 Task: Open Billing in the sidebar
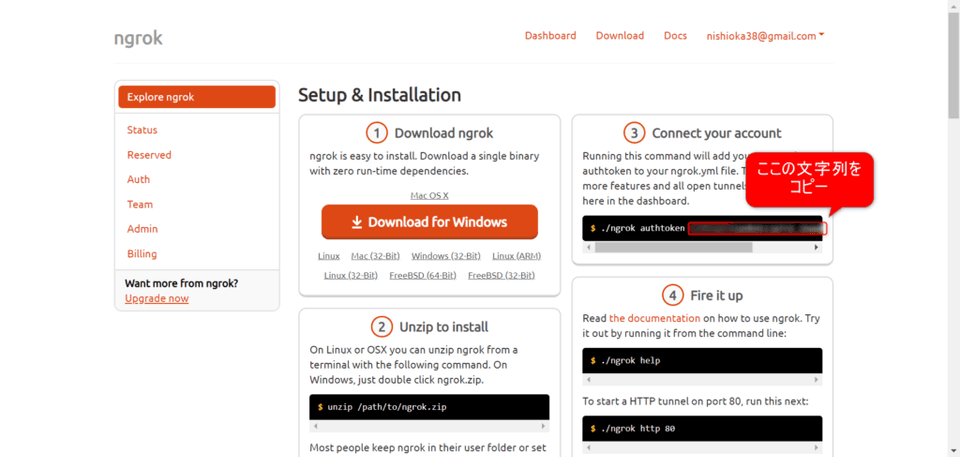pos(142,254)
